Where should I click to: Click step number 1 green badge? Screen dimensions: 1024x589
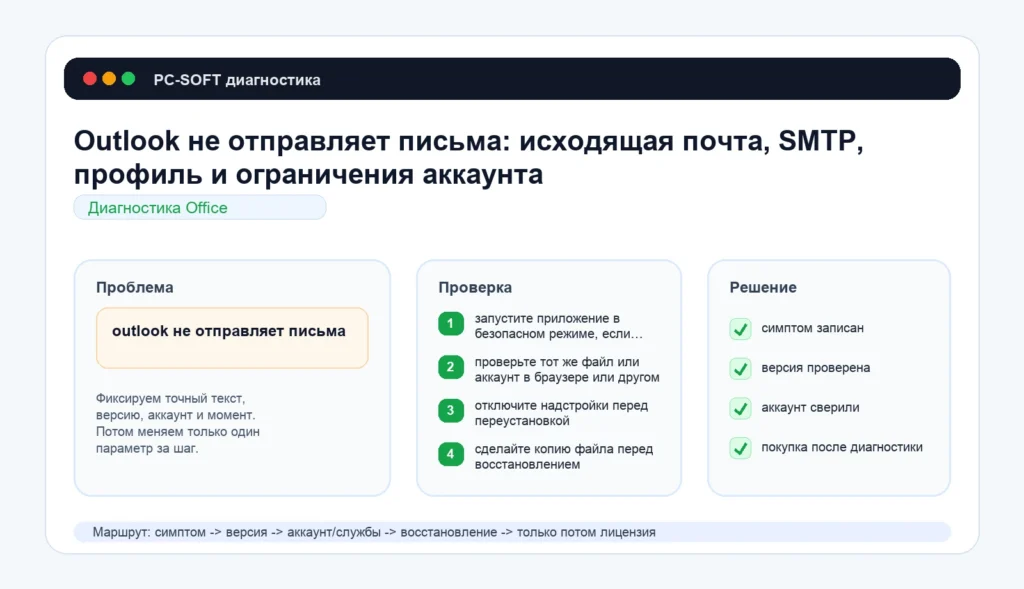coord(451,324)
